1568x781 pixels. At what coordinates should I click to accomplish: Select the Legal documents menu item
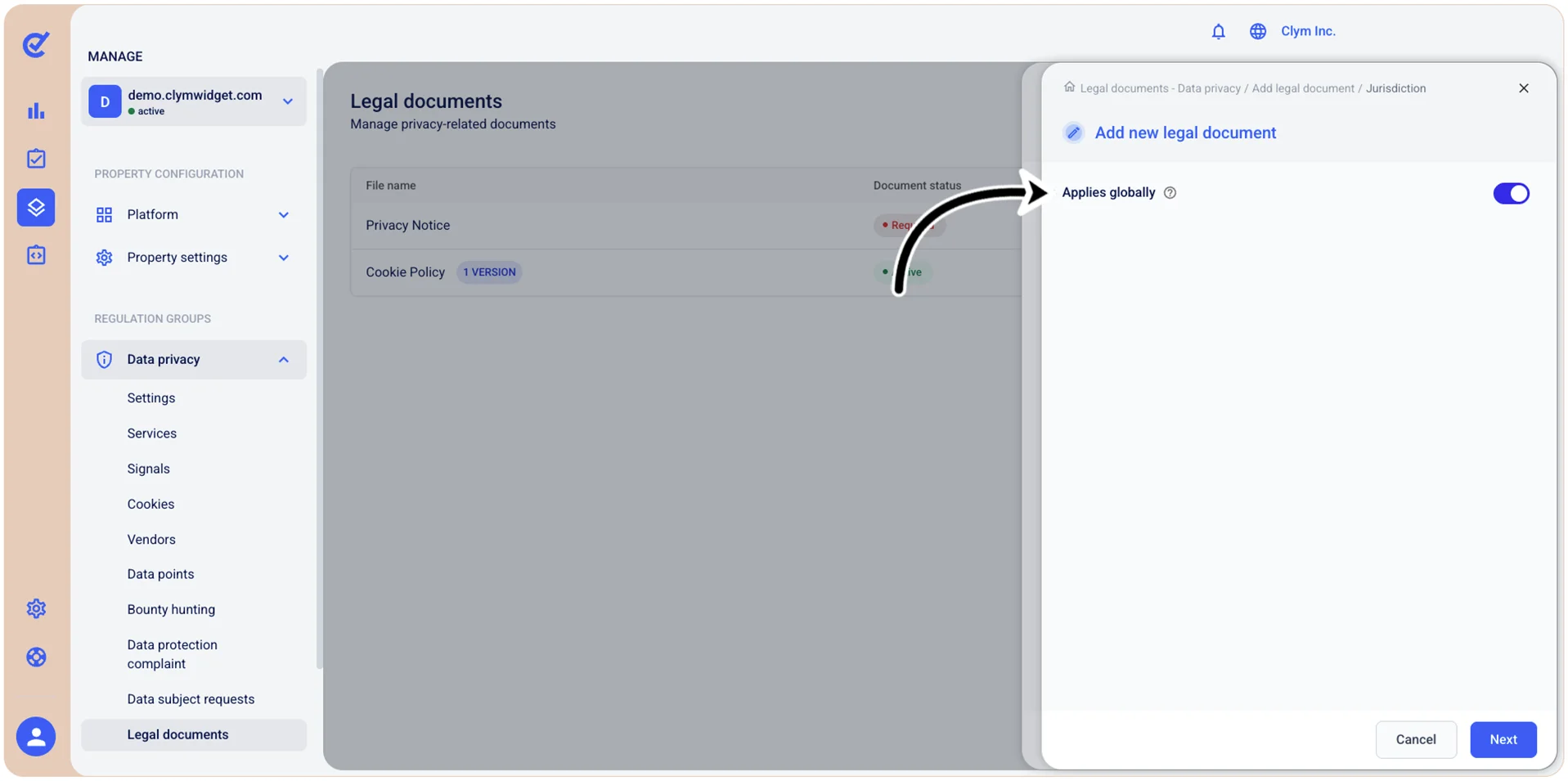(194, 734)
